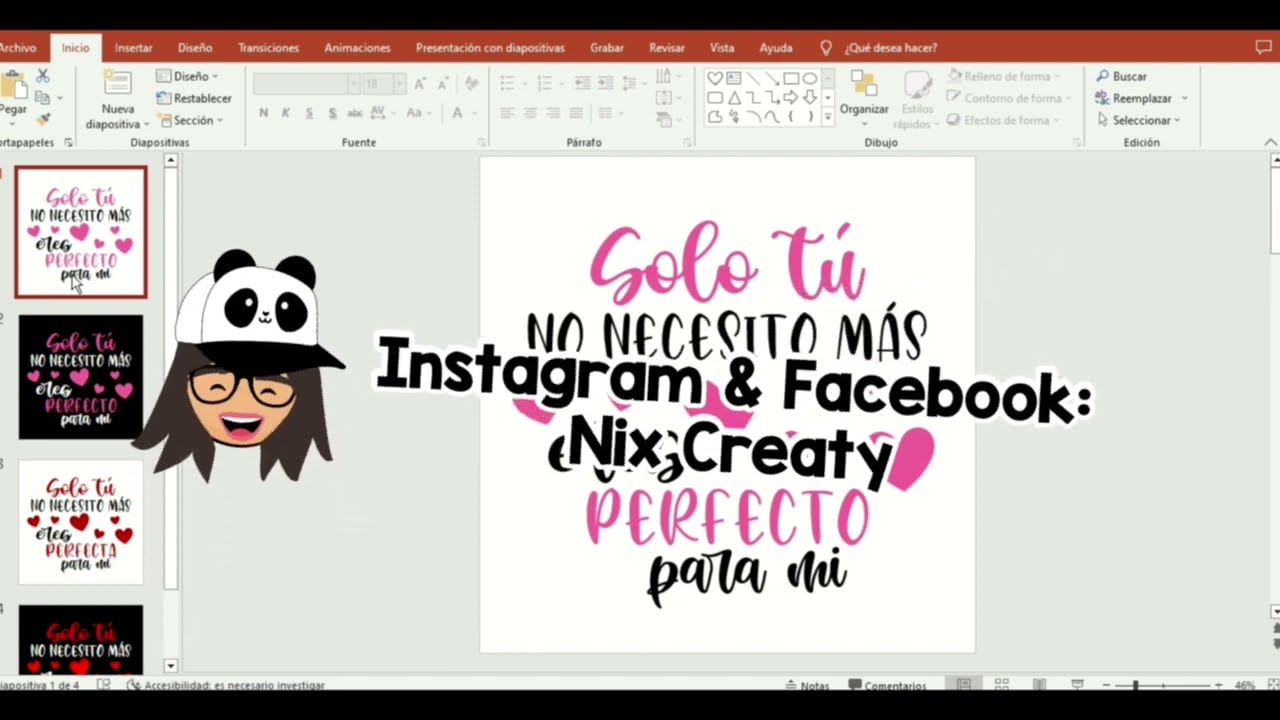The height and width of the screenshot is (720, 1280).
Task: Click the Reemplazar button
Action: [1141, 98]
